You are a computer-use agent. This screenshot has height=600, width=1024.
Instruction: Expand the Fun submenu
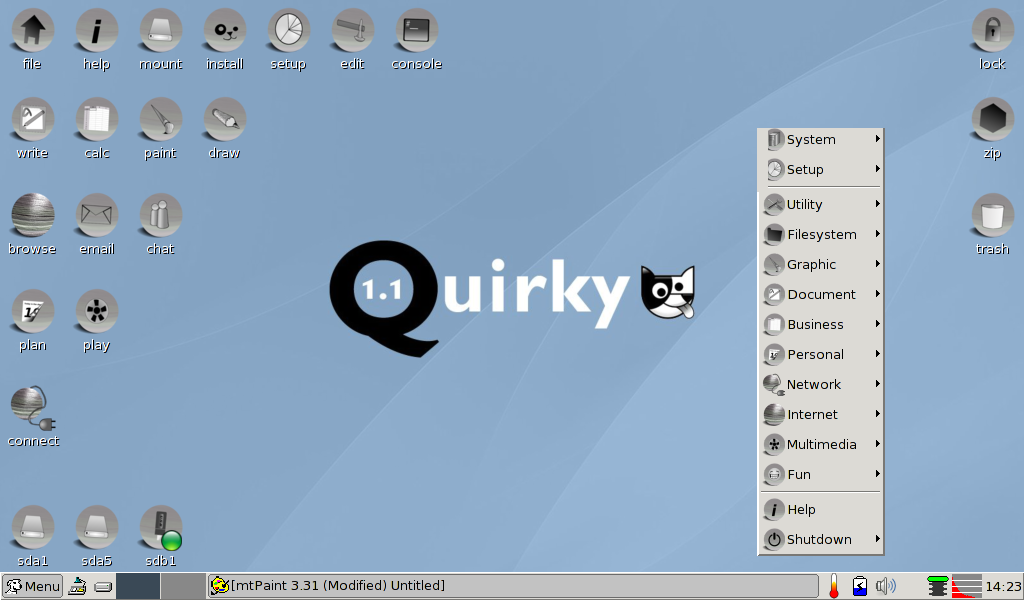point(821,475)
